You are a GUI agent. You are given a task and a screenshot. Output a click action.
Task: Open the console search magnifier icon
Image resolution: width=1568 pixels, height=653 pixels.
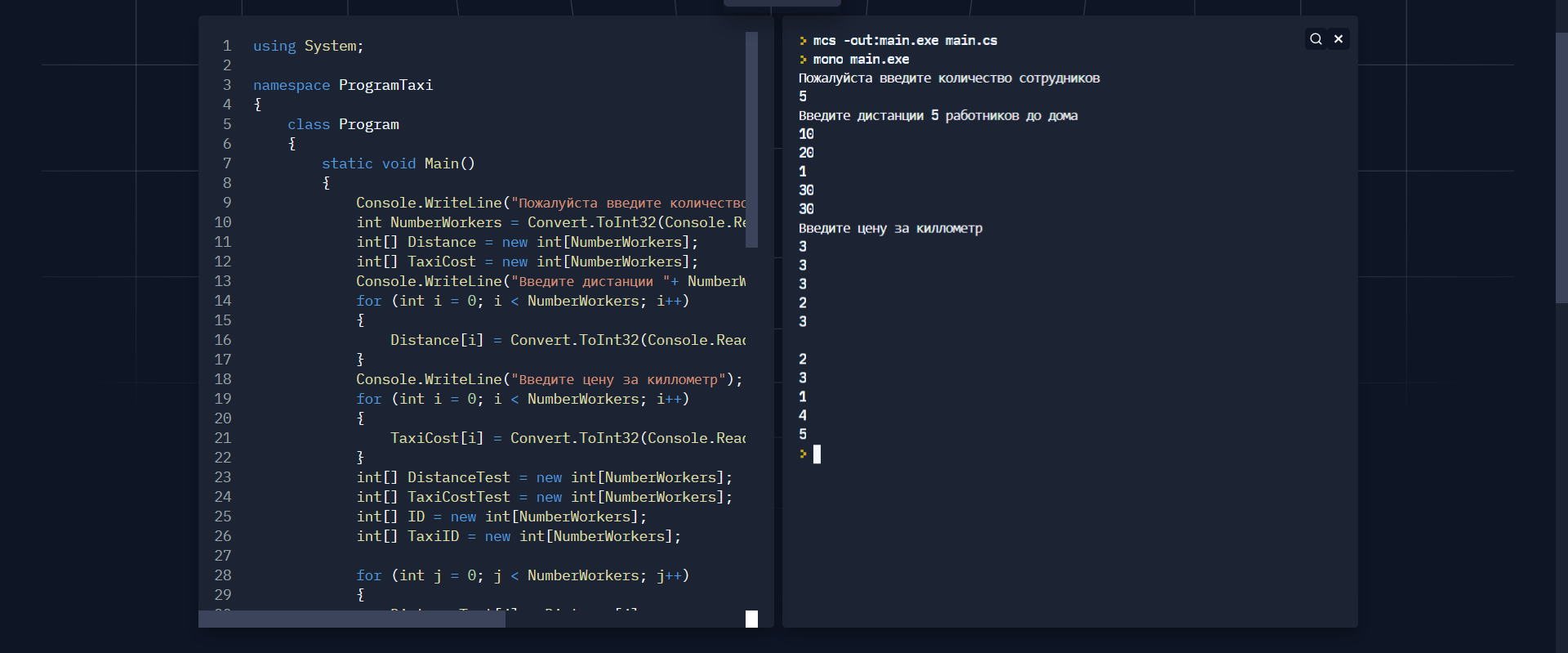[1316, 39]
